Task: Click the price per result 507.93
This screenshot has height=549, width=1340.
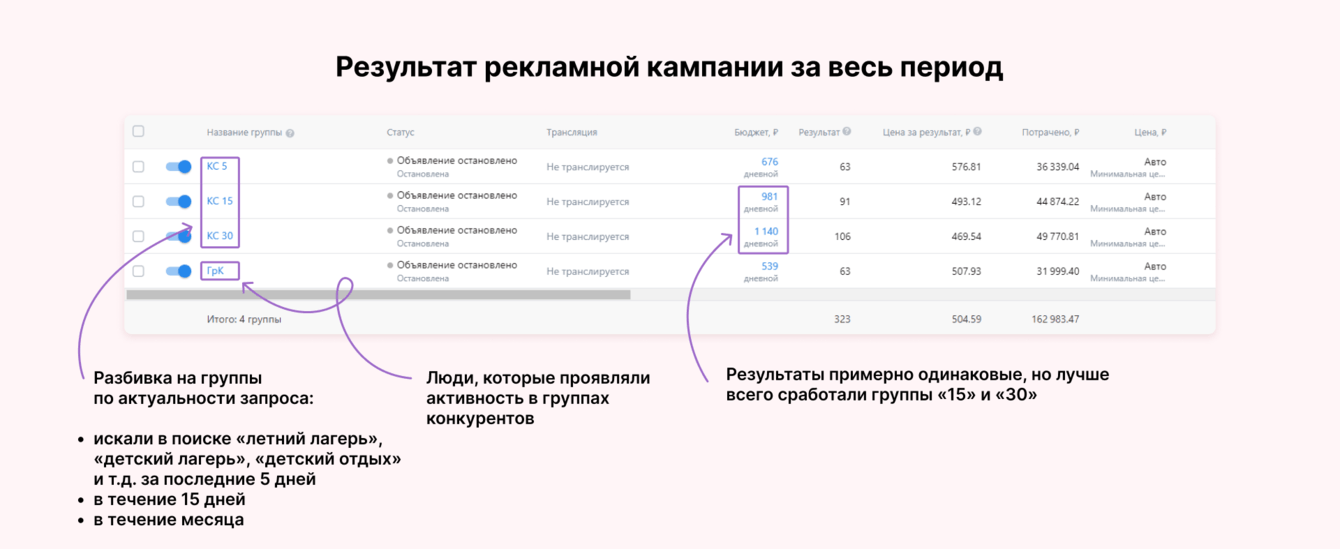Action: [966, 271]
